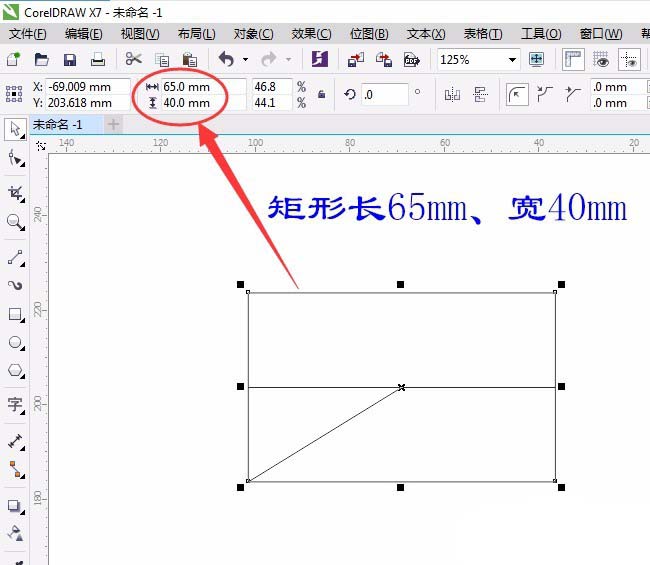Viewport: 650px width, 565px height.
Task: Select the Drop Shadow tool
Action: pyautogui.click(x=15, y=506)
